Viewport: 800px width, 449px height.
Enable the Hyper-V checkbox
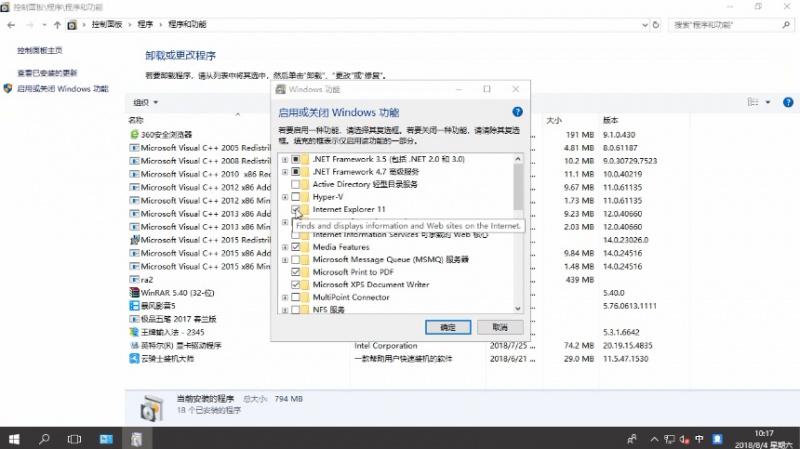(x=295, y=197)
